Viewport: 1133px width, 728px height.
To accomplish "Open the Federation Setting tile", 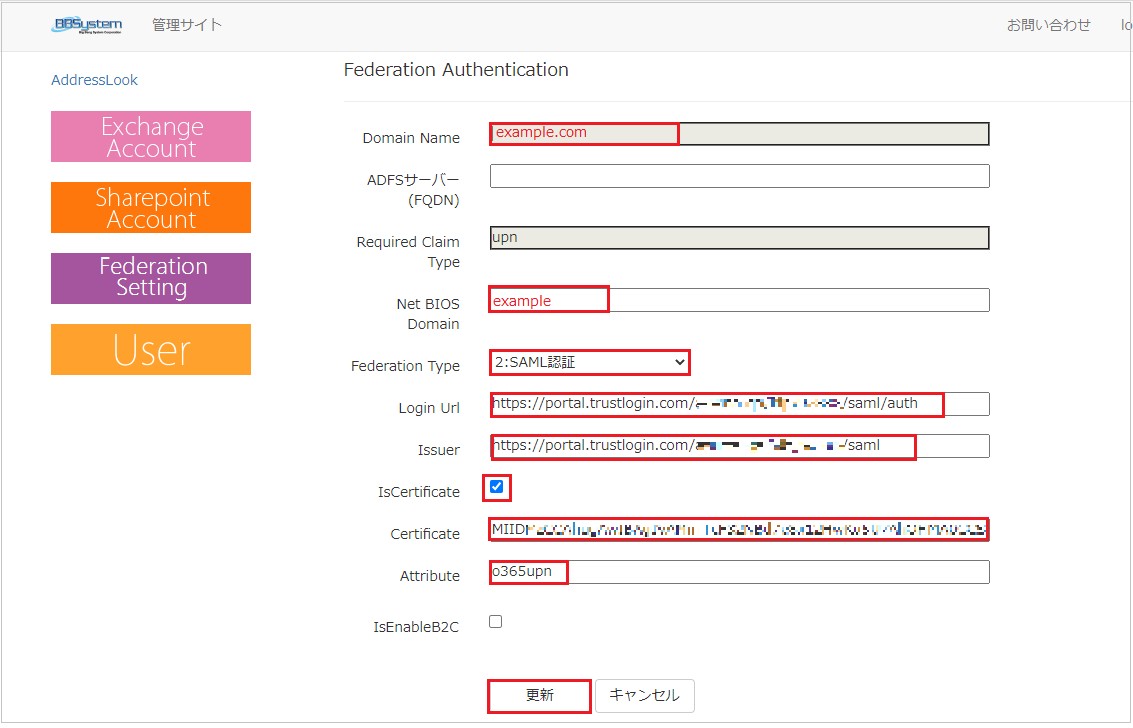I will click(x=151, y=278).
